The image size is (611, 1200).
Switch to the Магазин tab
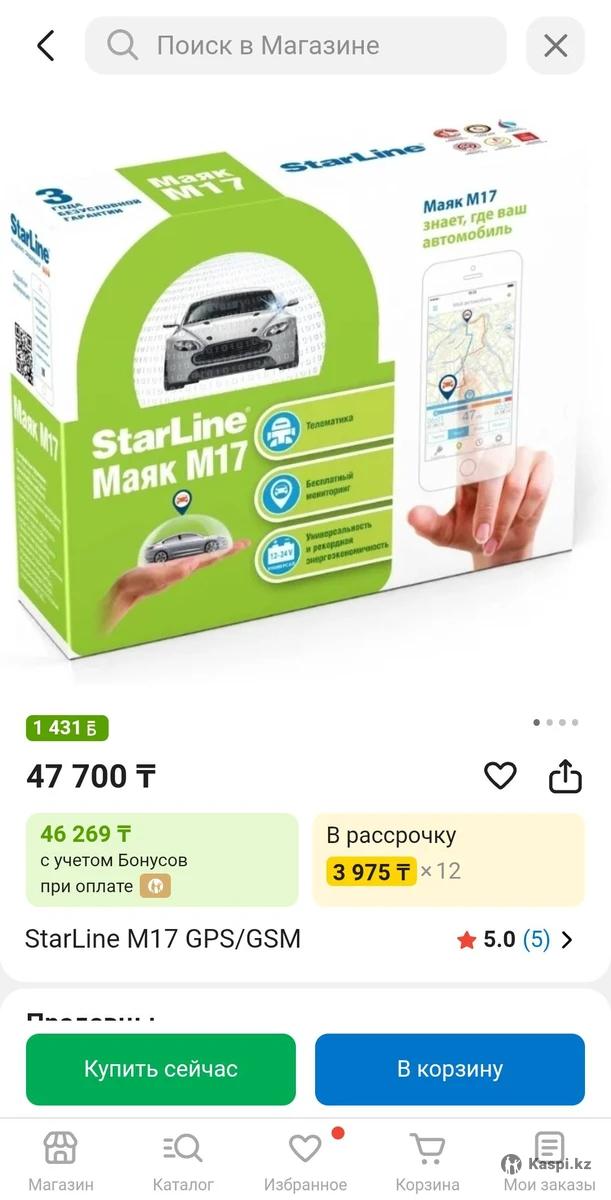coord(61,1162)
